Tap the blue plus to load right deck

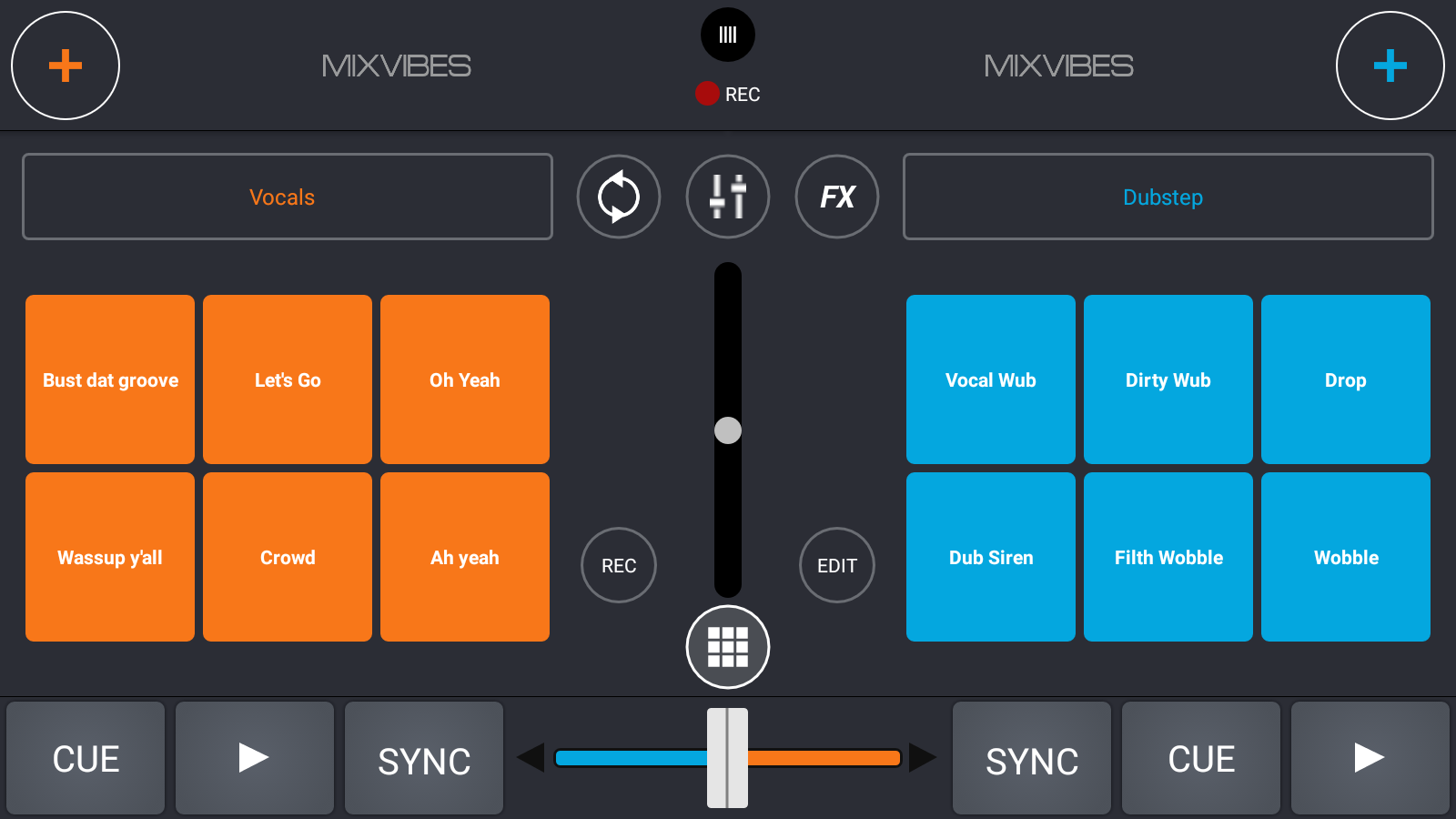pyautogui.click(x=1390, y=66)
